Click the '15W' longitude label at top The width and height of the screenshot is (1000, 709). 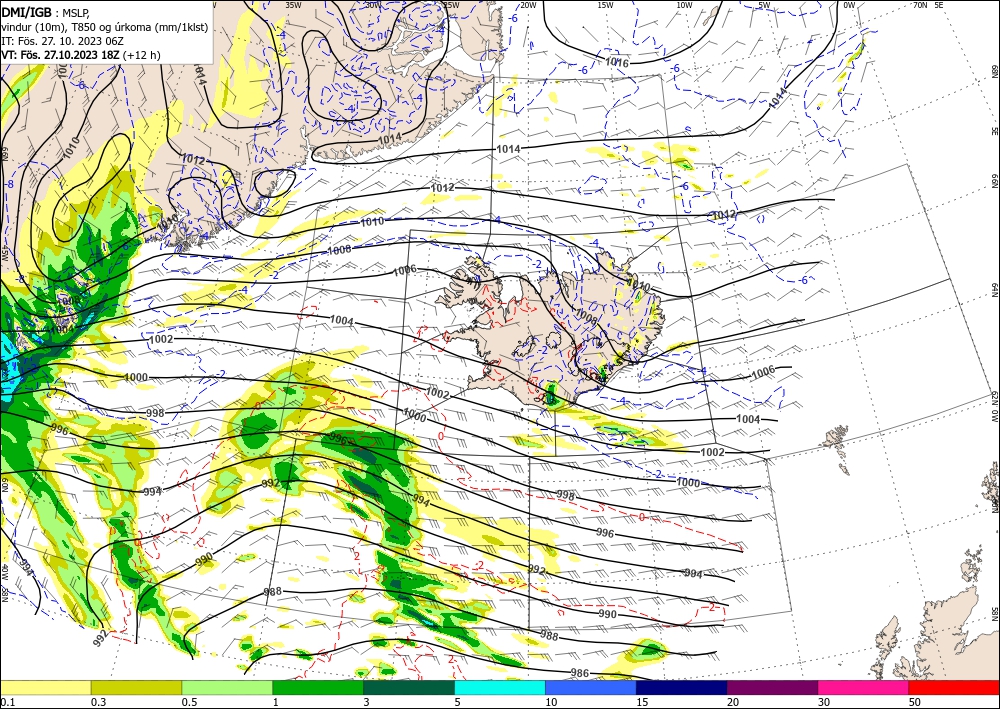tap(606, 5)
